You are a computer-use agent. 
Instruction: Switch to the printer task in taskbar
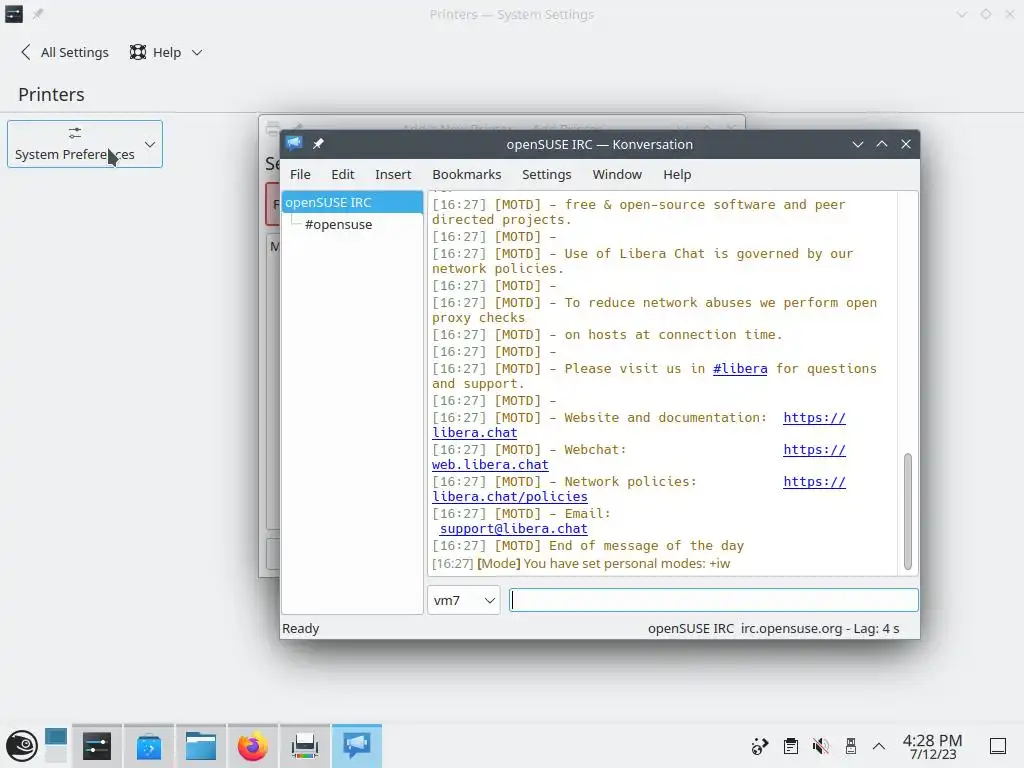pos(305,746)
